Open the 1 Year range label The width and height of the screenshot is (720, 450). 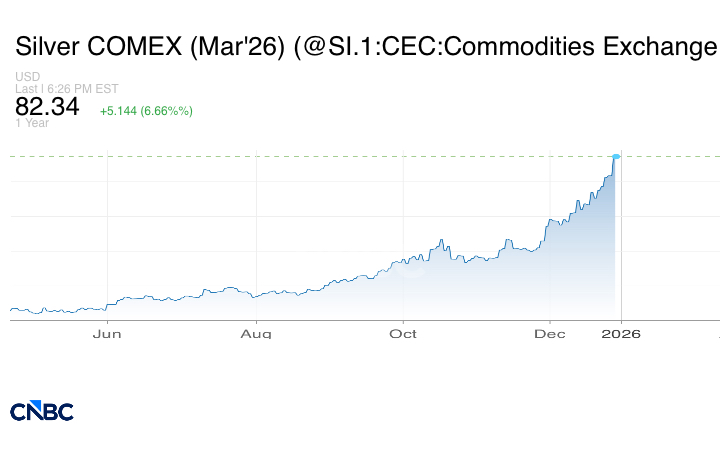coord(32,123)
